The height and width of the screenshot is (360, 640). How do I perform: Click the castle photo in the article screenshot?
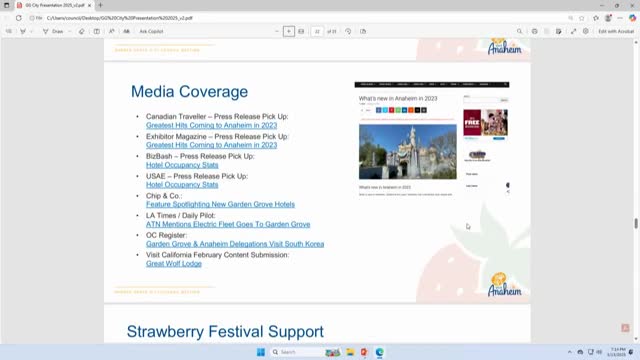[408, 152]
